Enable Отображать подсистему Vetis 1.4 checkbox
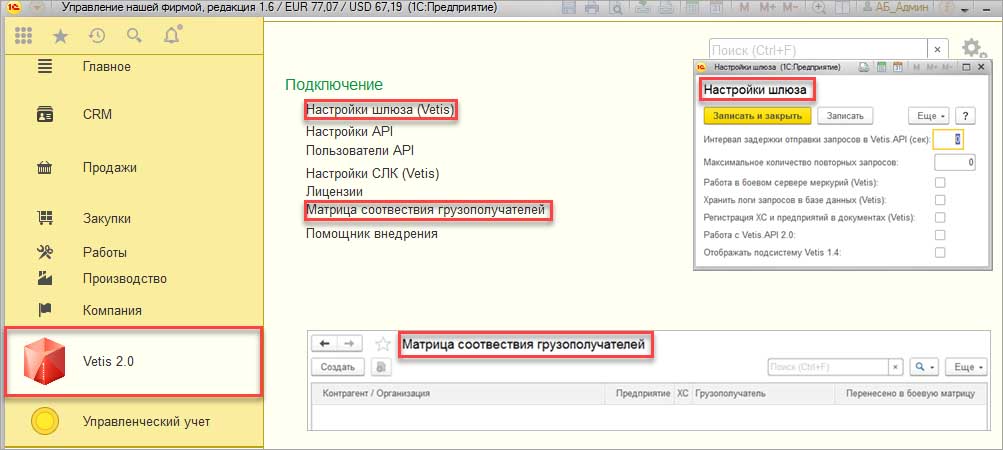 940,253
